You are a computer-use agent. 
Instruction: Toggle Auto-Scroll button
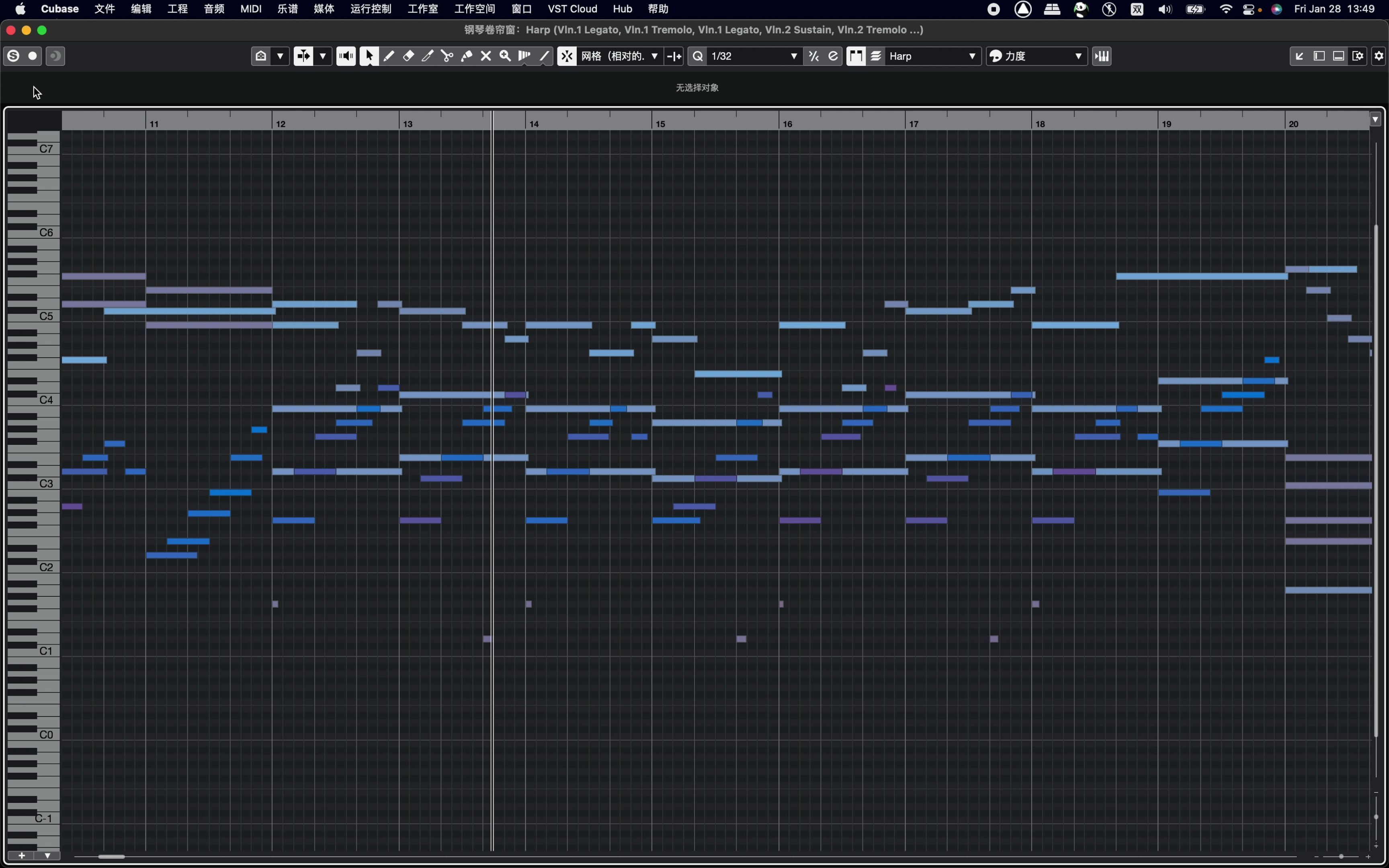point(303,56)
